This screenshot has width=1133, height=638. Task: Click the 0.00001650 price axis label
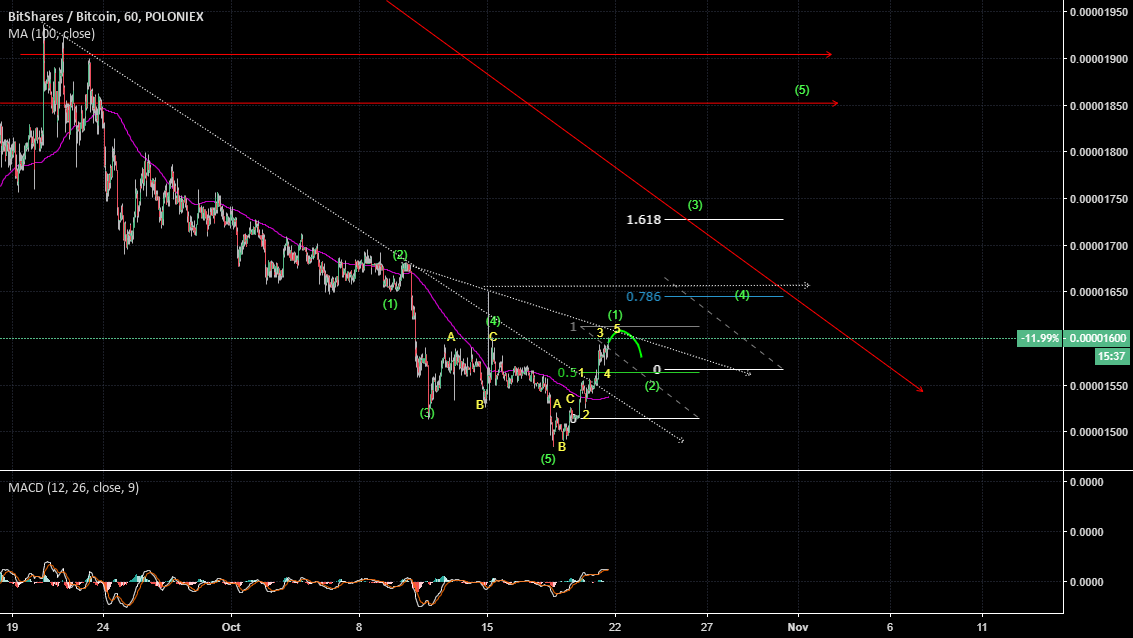tap(1098, 292)
